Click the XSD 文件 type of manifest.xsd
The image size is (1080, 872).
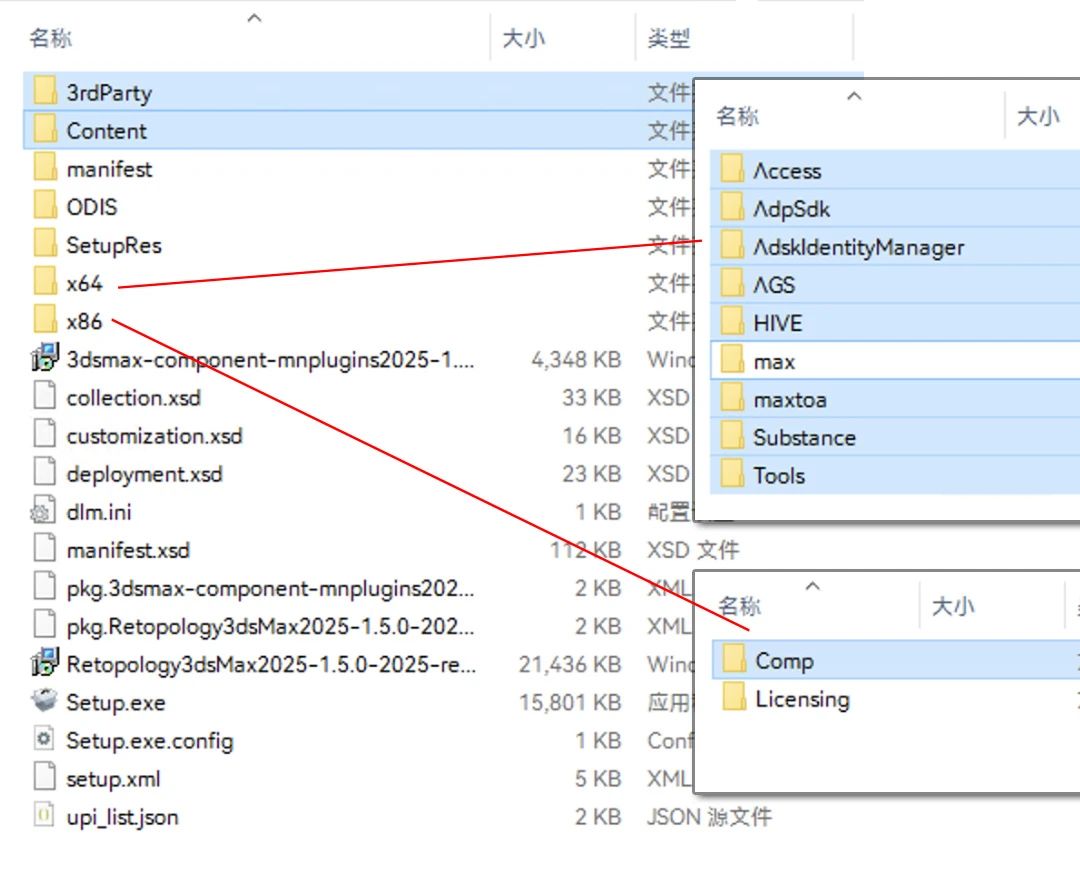click(693, 550)
